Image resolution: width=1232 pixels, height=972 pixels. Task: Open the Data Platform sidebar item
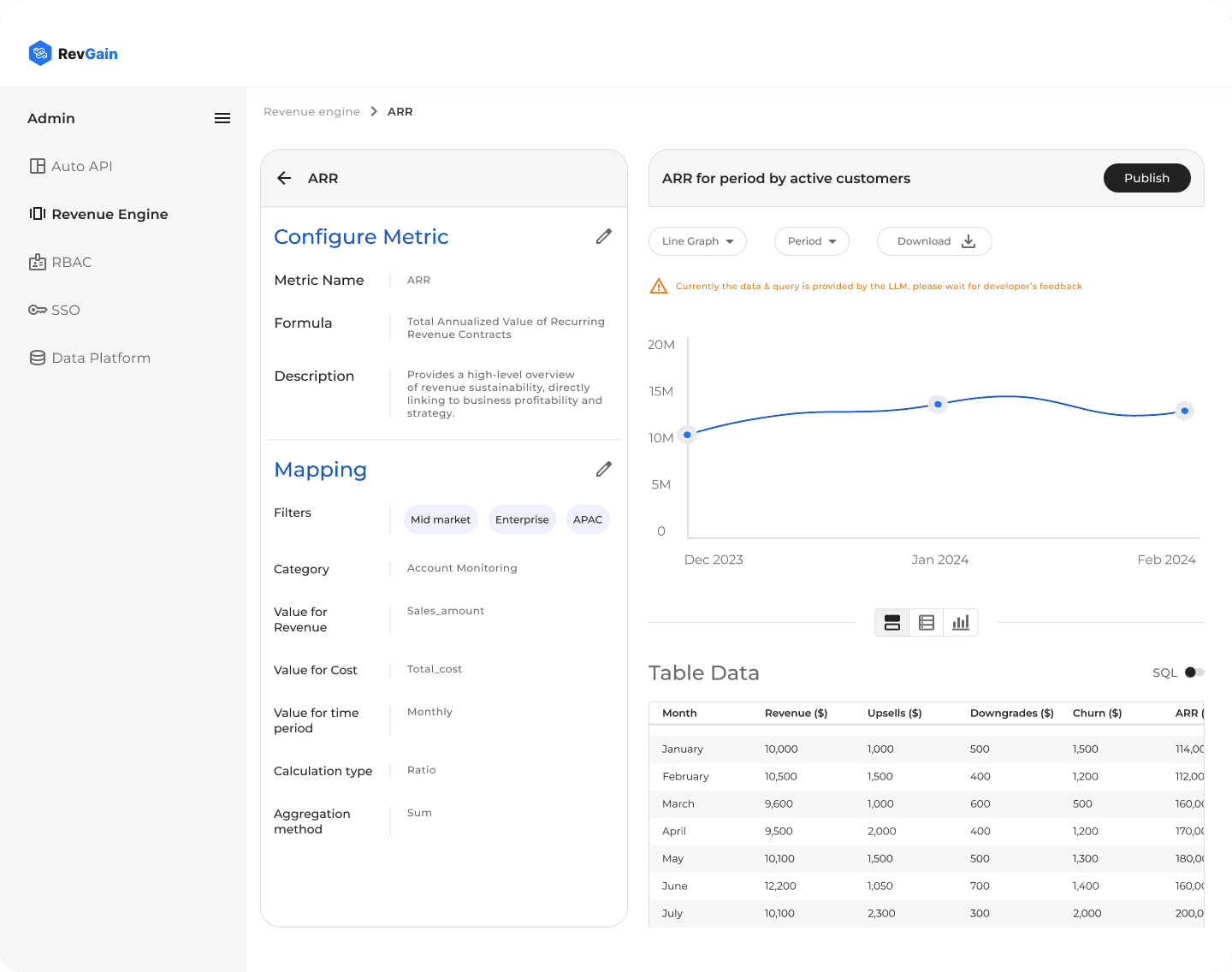click(x=91, y=358)
